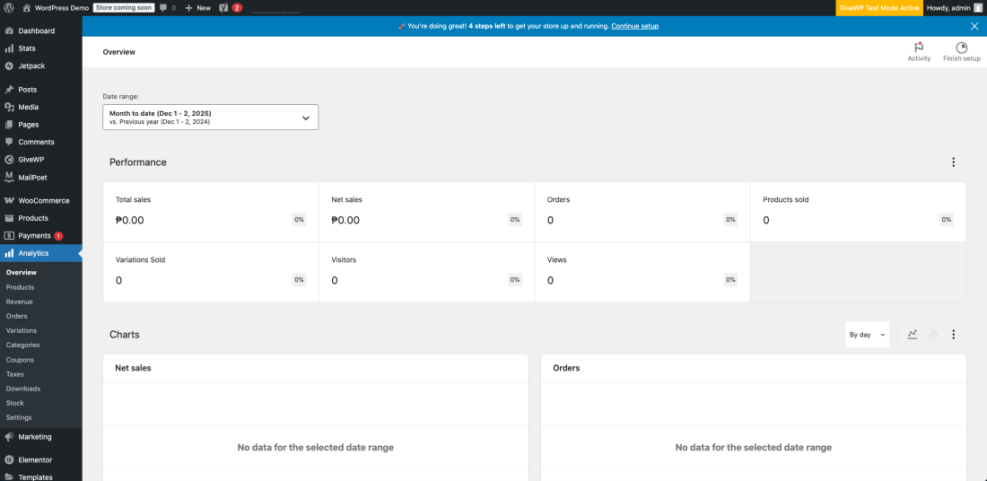
Task: Click the Finish setup progress icon
Action: (x=961, y=52)
